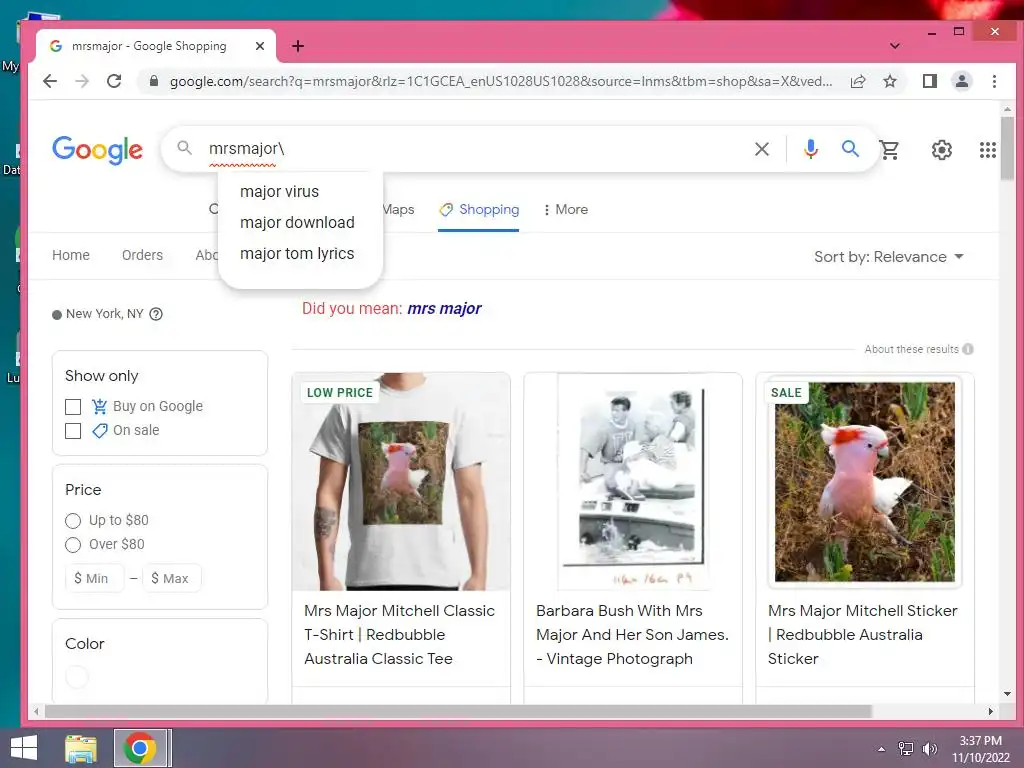Open the shopping cart icon
The height and width of the screenshot is (768, 1024).
pos(889,150)
